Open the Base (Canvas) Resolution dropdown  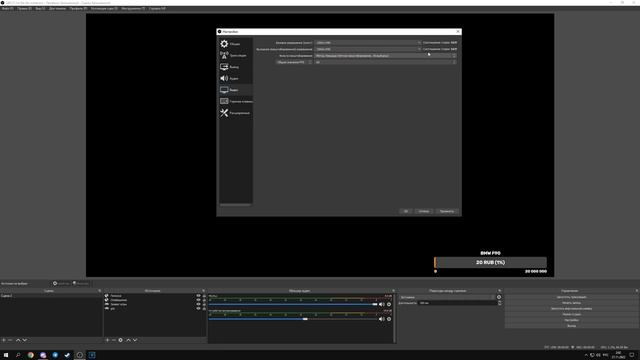coord(367,42)
